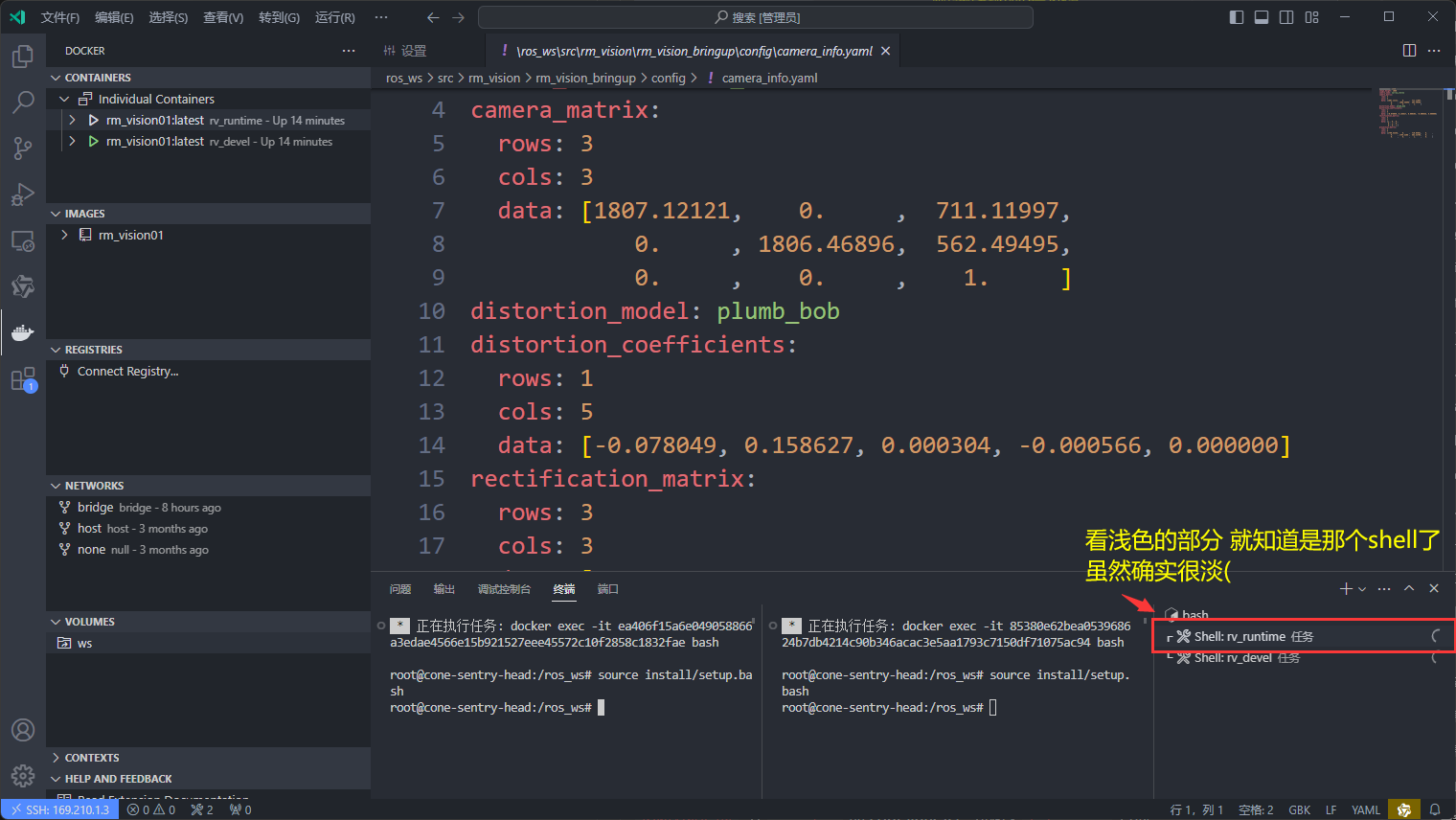1456x820 pixels.
Task: Close the camera_info.yaml tab
Action: [x=885, y=51]
